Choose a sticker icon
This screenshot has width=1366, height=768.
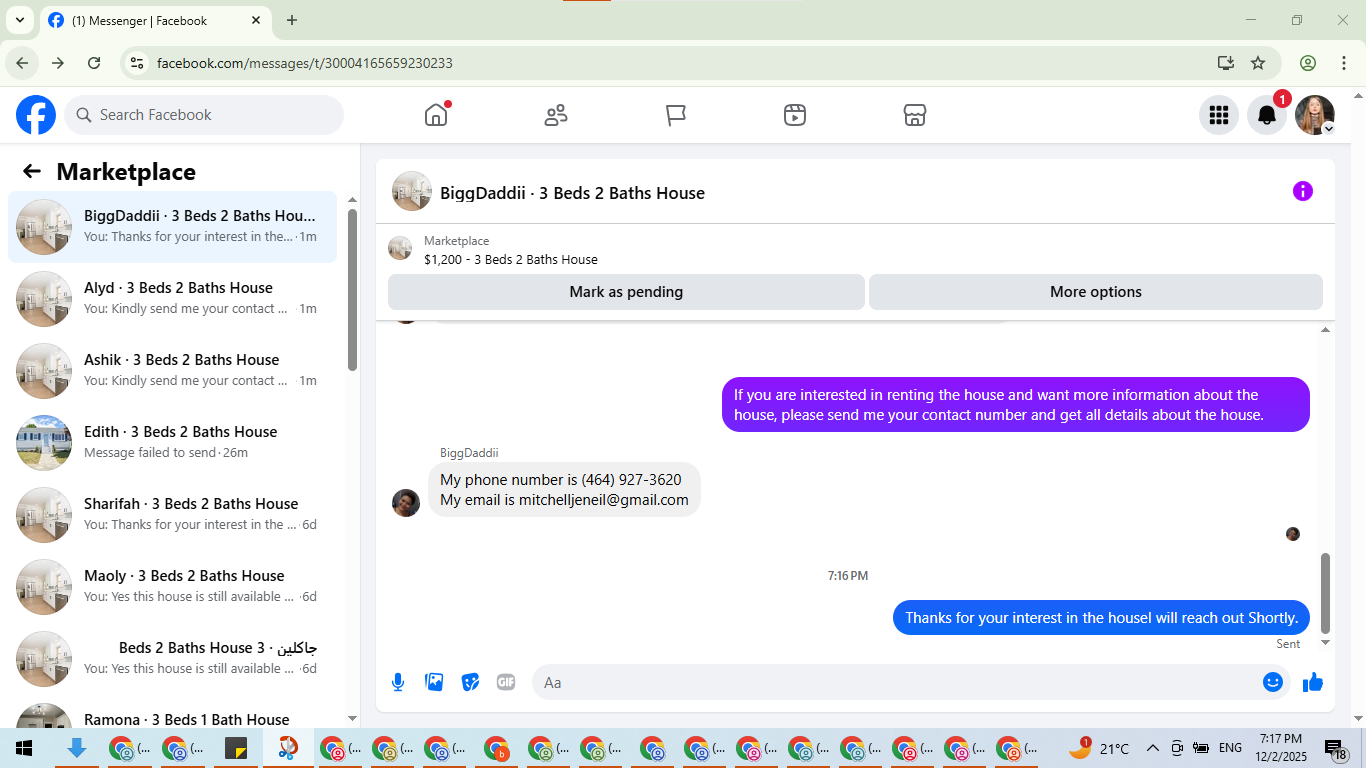(470, 682)
